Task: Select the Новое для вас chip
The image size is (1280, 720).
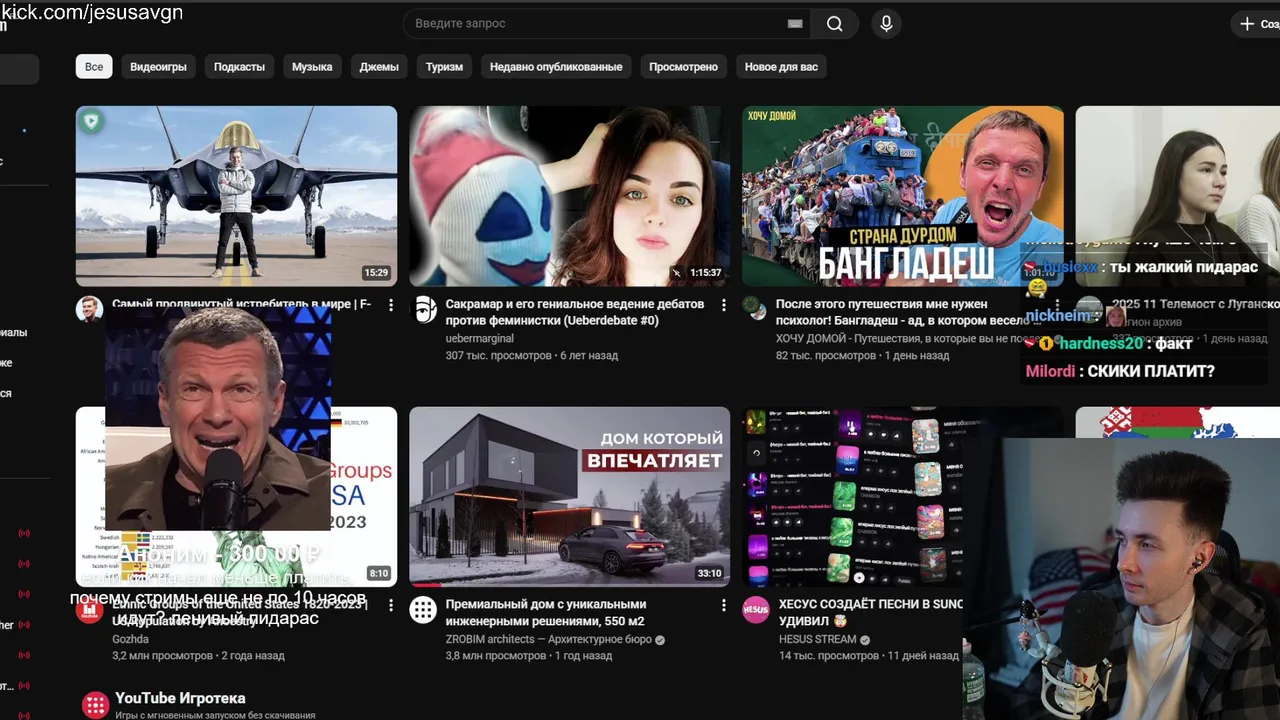Action: pos(781,67)
